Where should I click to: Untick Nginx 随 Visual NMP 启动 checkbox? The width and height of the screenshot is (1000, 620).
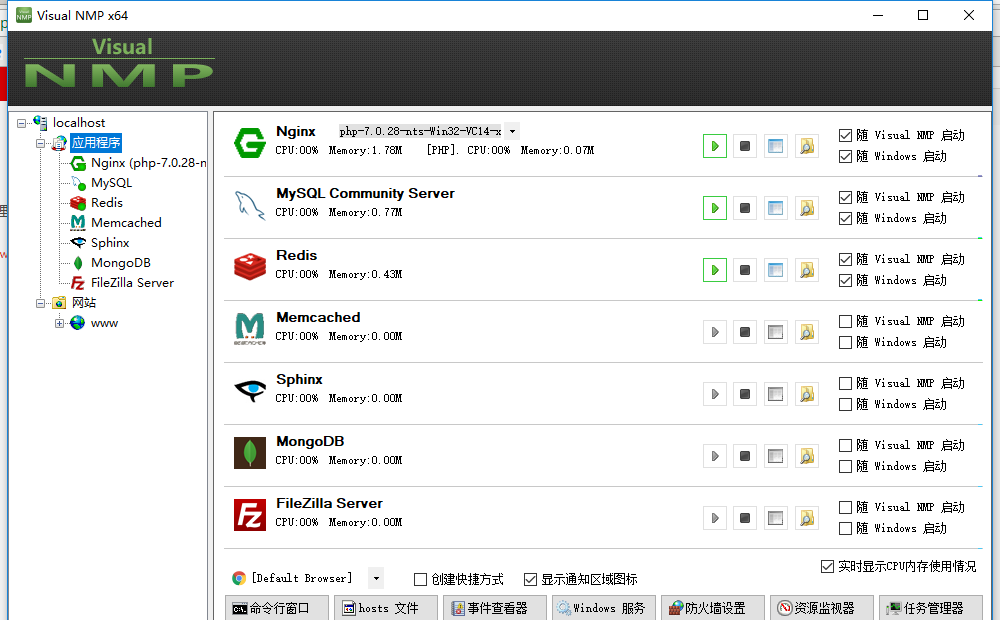coord(845,135)
